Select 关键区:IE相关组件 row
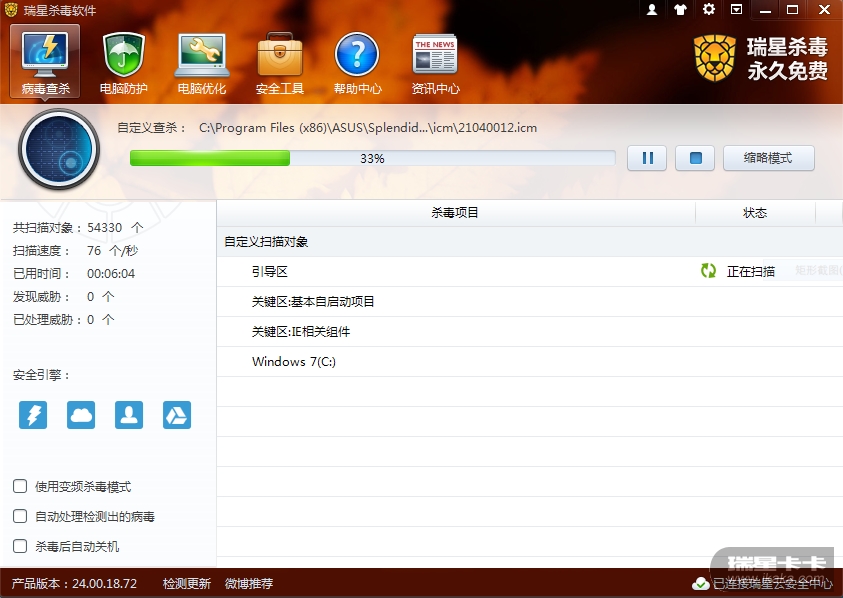Image resolution: width=843 pixels, height=598 pixels. click(x=530, y=332)
